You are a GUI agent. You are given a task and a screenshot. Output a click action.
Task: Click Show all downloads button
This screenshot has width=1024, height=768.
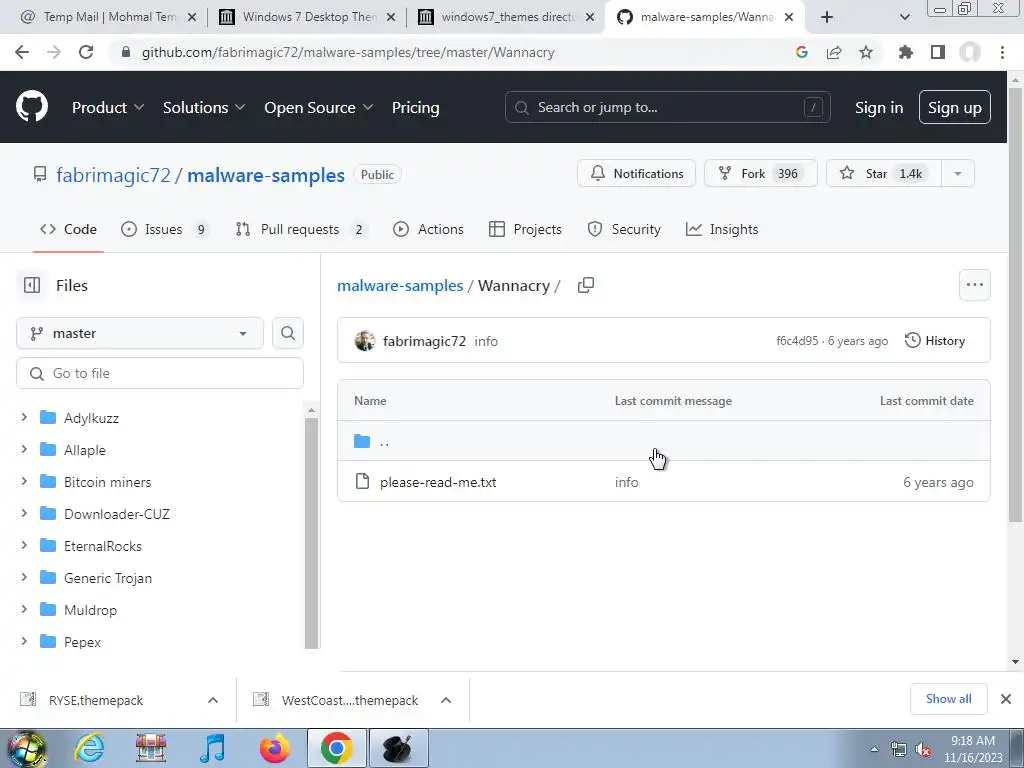(x=948, y=699)
